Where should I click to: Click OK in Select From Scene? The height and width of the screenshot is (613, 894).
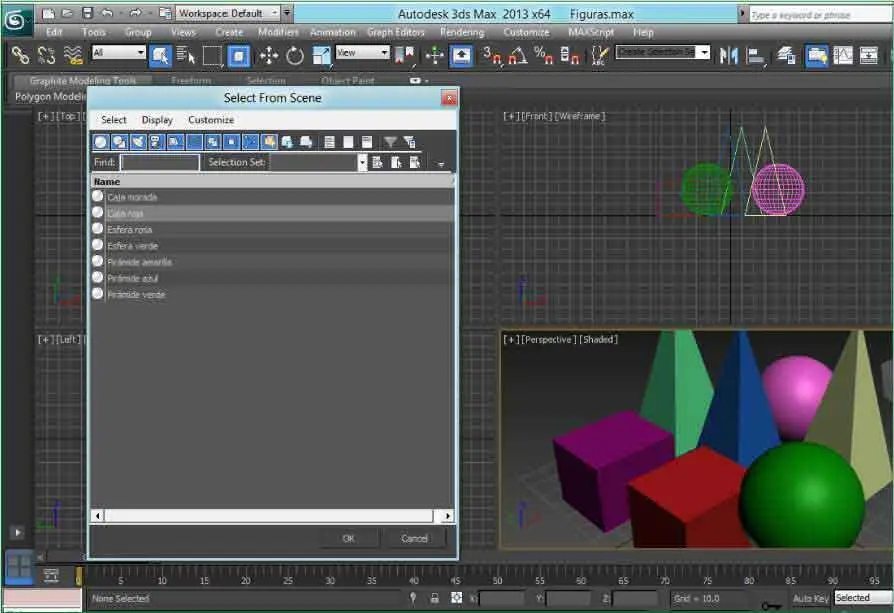348,538
